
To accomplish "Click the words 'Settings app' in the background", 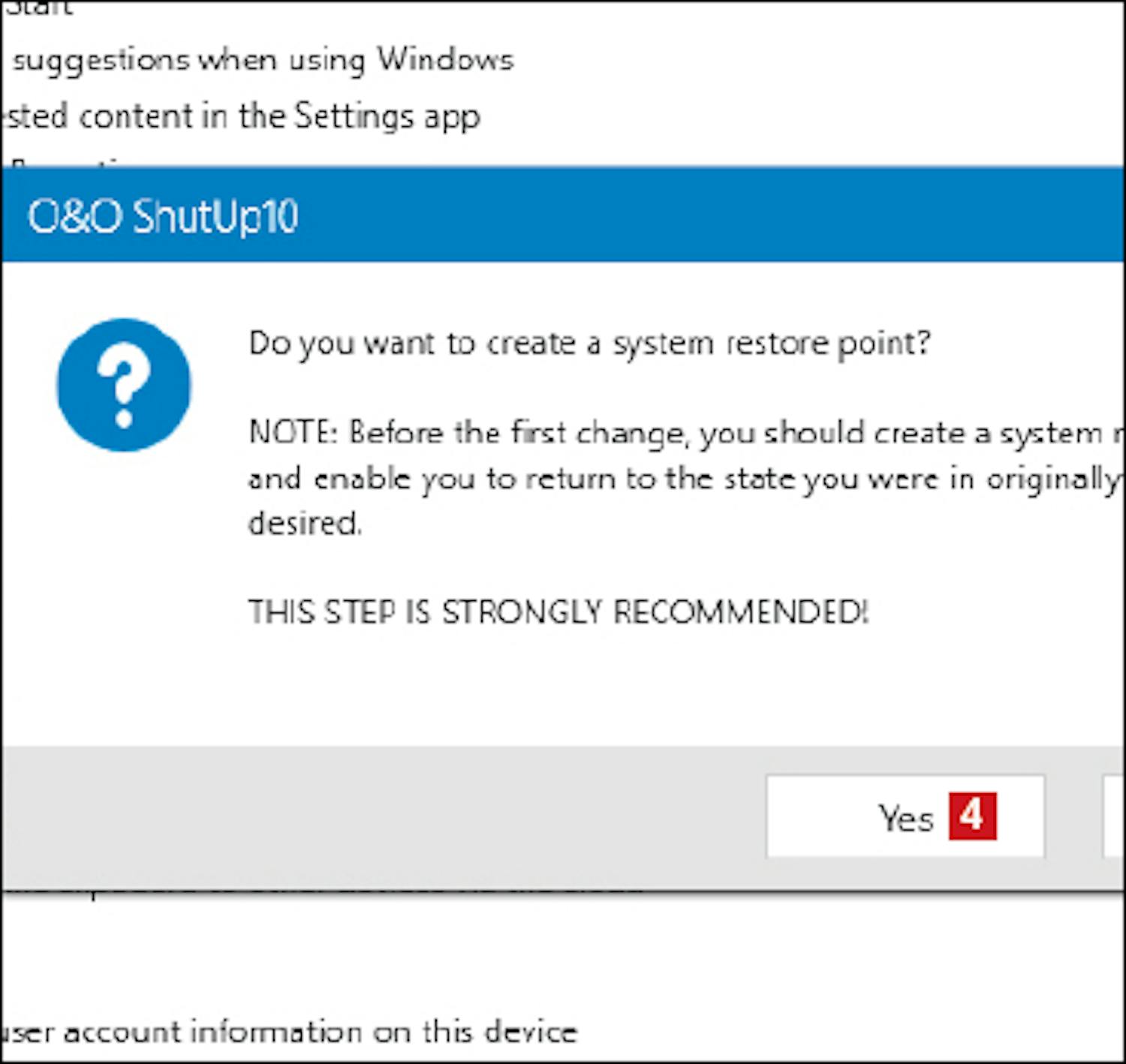I will pos(387,116).
